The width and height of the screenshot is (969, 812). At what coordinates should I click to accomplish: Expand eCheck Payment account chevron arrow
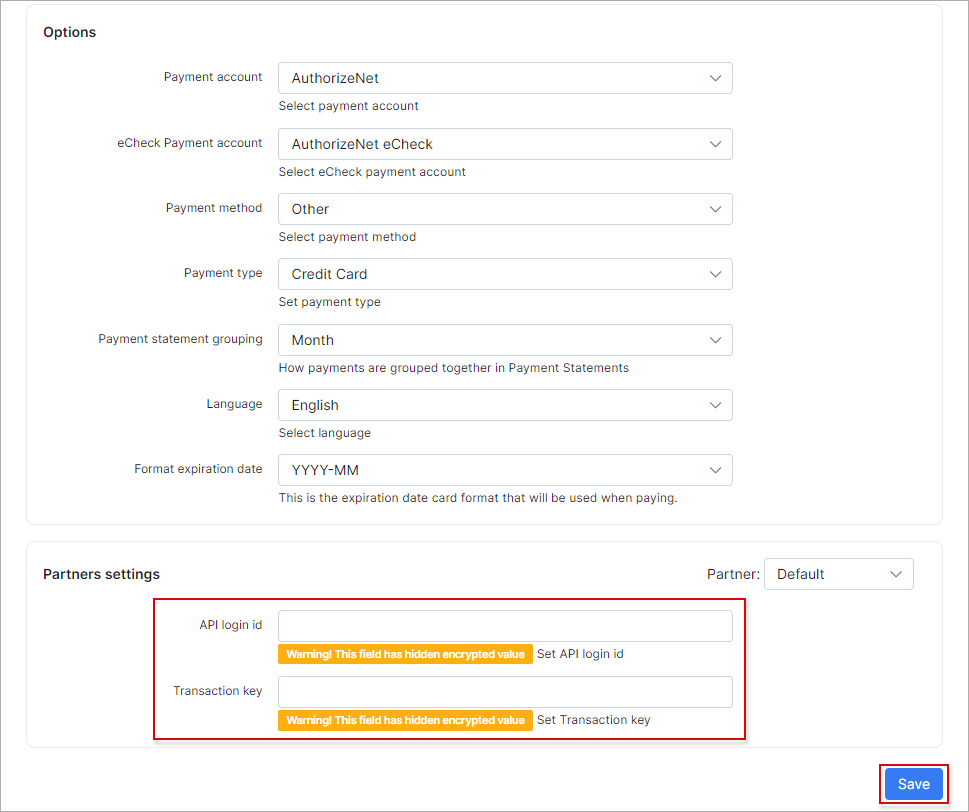[715, 144]
